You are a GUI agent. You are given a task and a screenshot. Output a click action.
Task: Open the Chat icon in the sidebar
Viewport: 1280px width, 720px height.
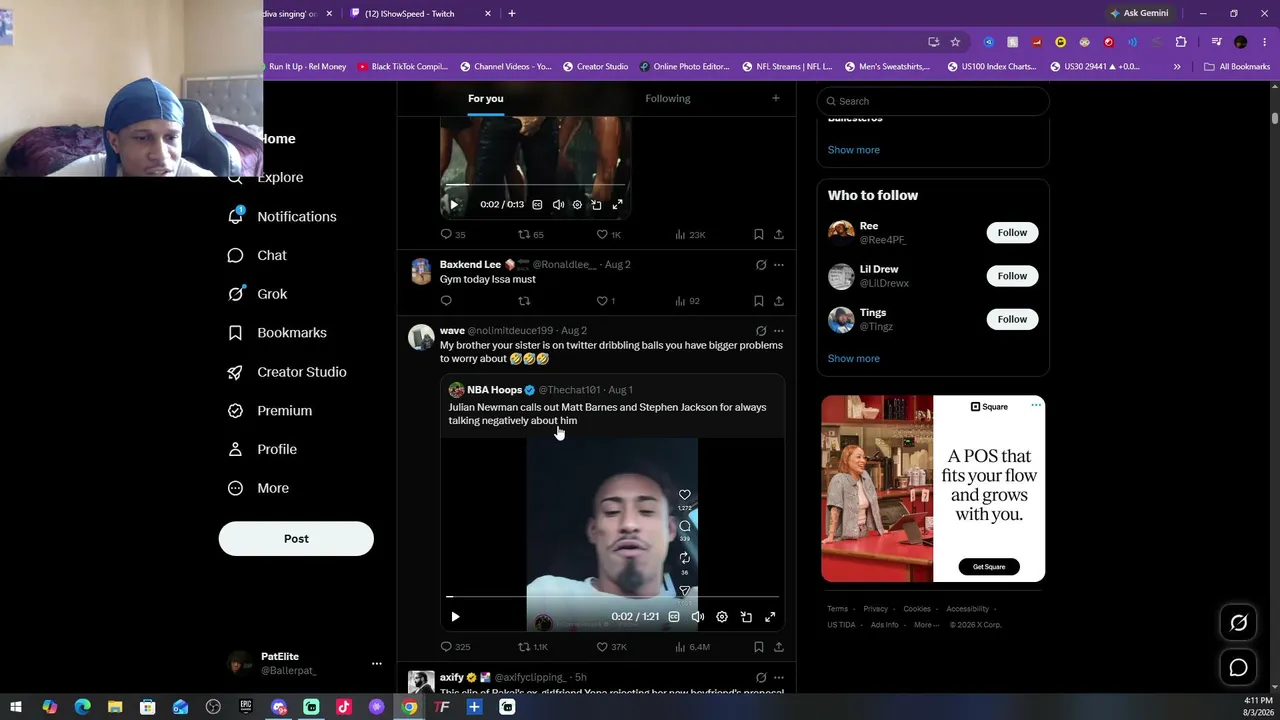[x=235, y=255]
